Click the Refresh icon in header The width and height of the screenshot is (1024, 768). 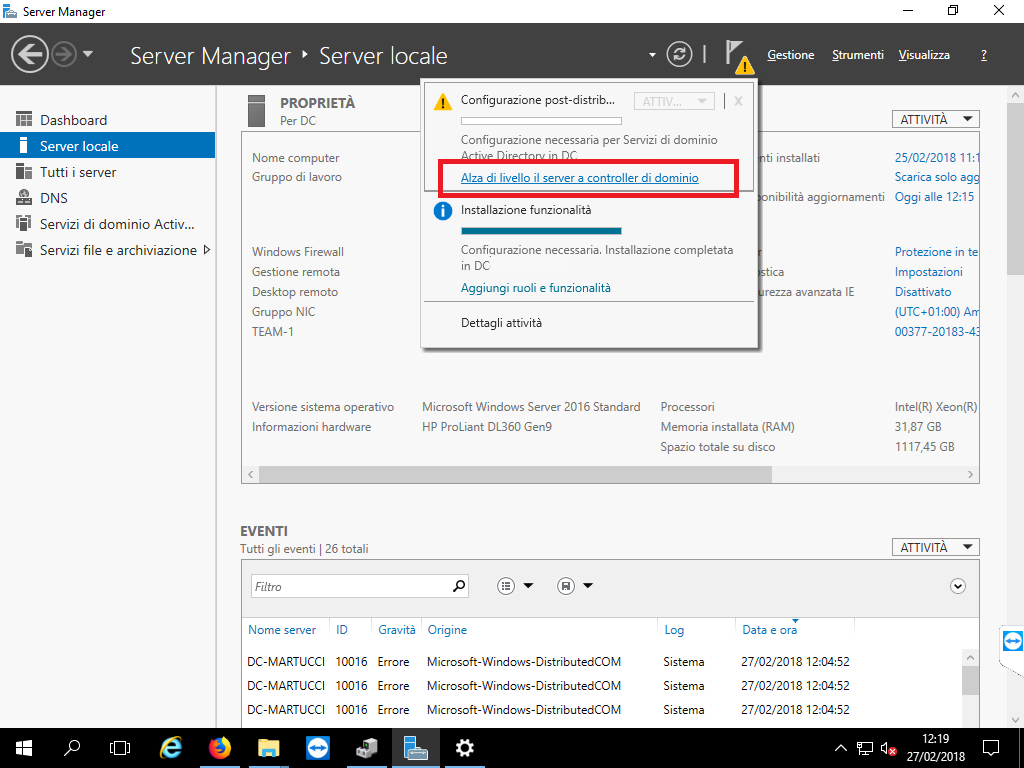point(679,54)
